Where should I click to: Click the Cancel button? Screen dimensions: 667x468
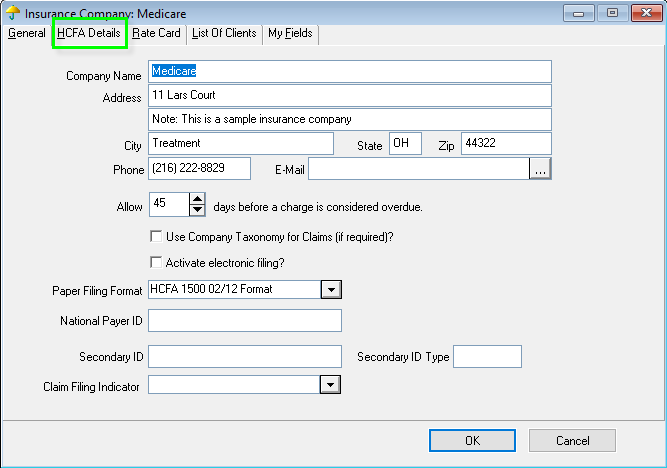[572, 440]
